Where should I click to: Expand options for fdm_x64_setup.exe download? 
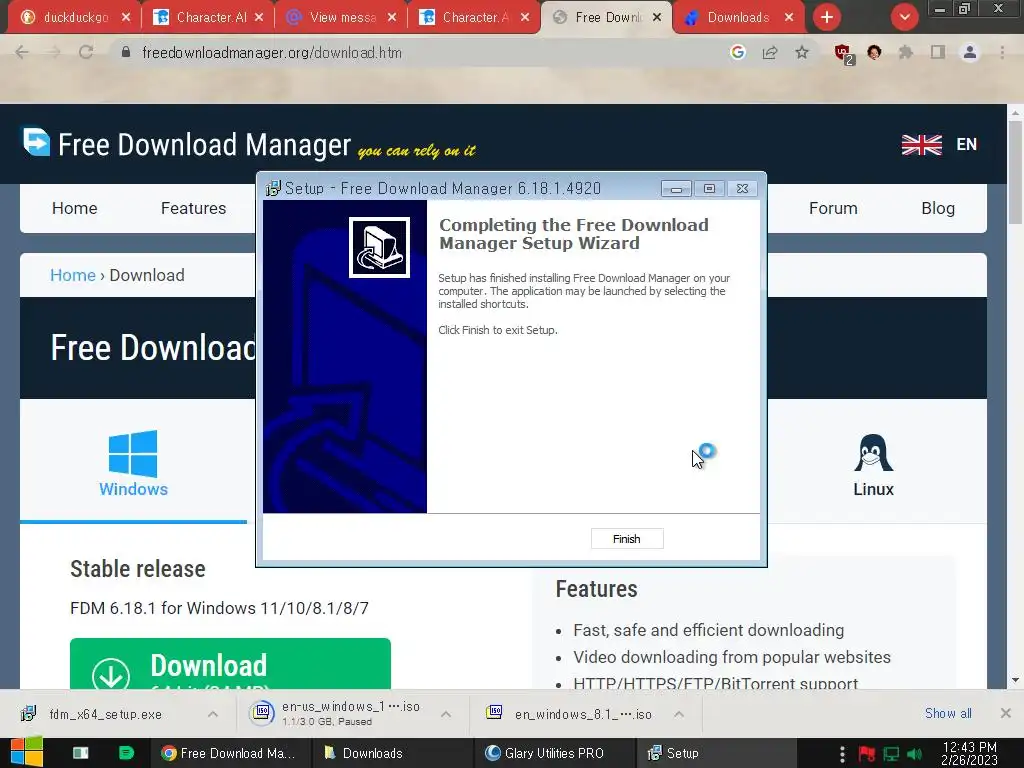[x=213, y=714]
